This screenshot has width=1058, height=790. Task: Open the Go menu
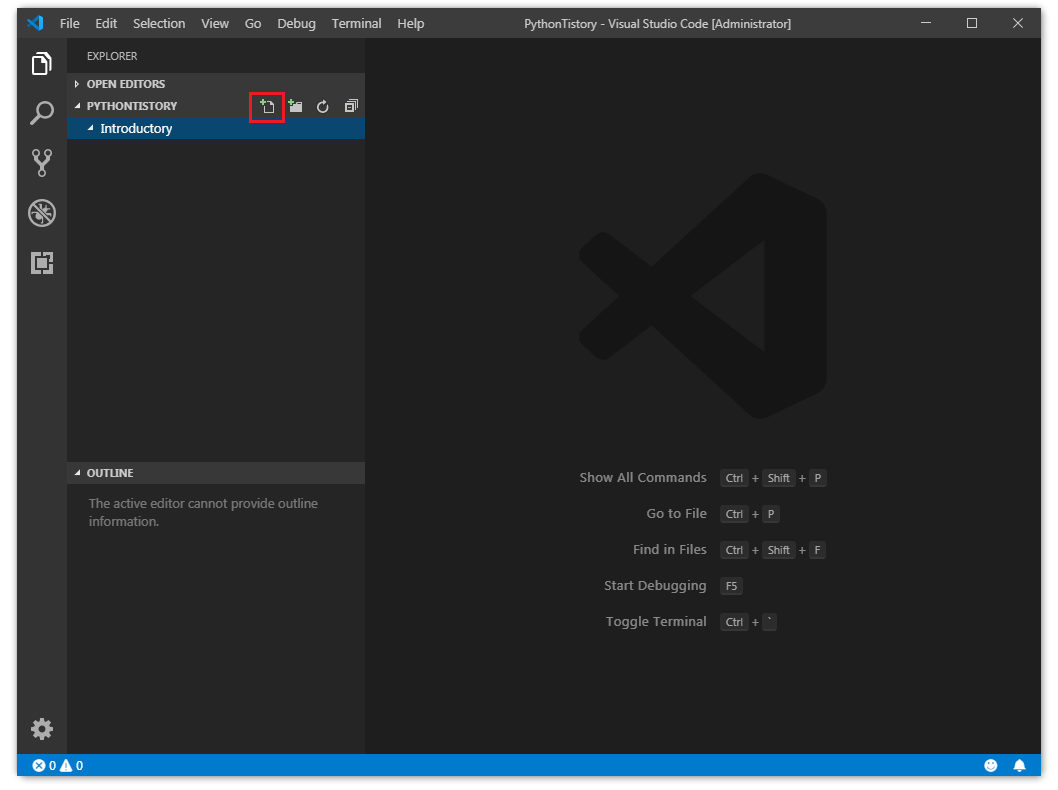pyautogui.click(x=253, y=24)
